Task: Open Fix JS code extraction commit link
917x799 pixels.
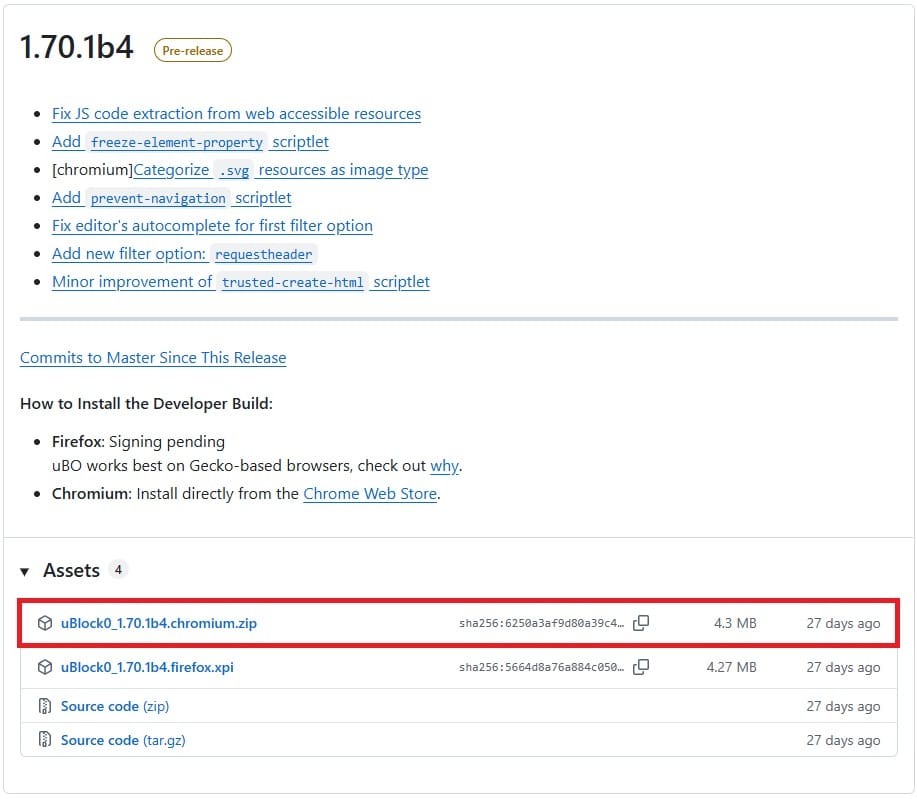Action: coord(236,113)
